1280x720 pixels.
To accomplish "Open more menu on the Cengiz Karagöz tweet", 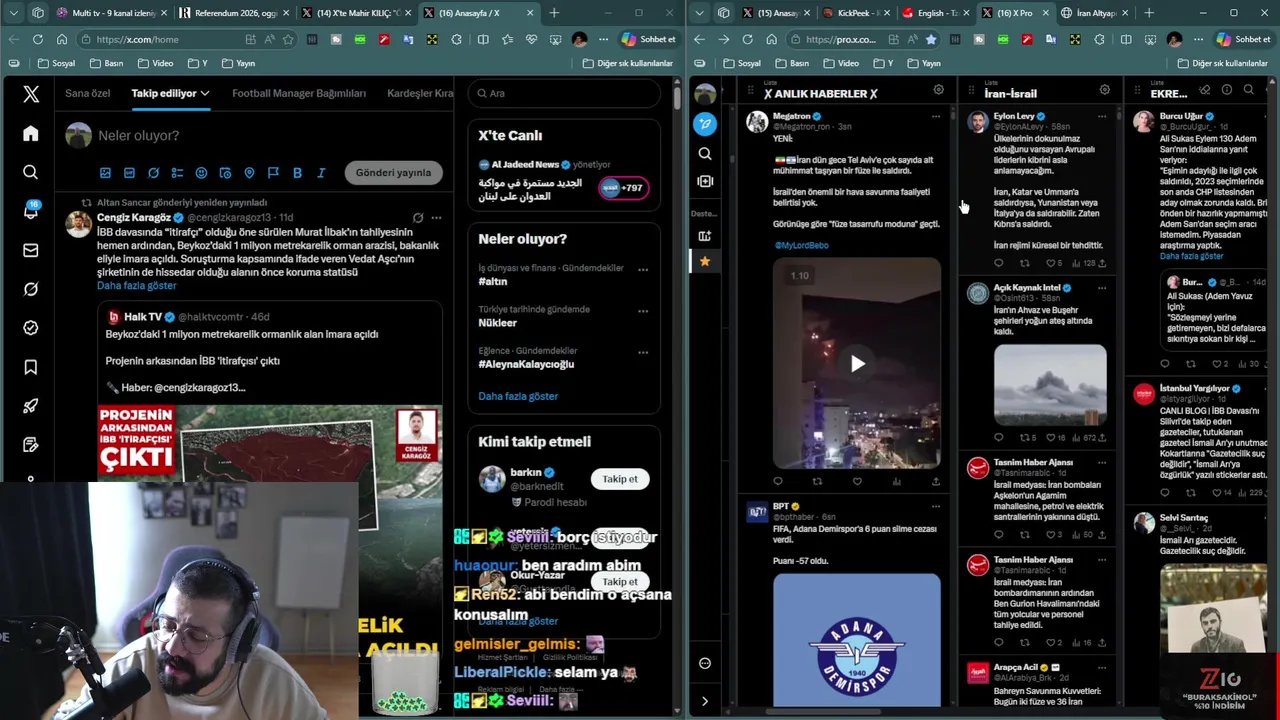I will [436, 217].
